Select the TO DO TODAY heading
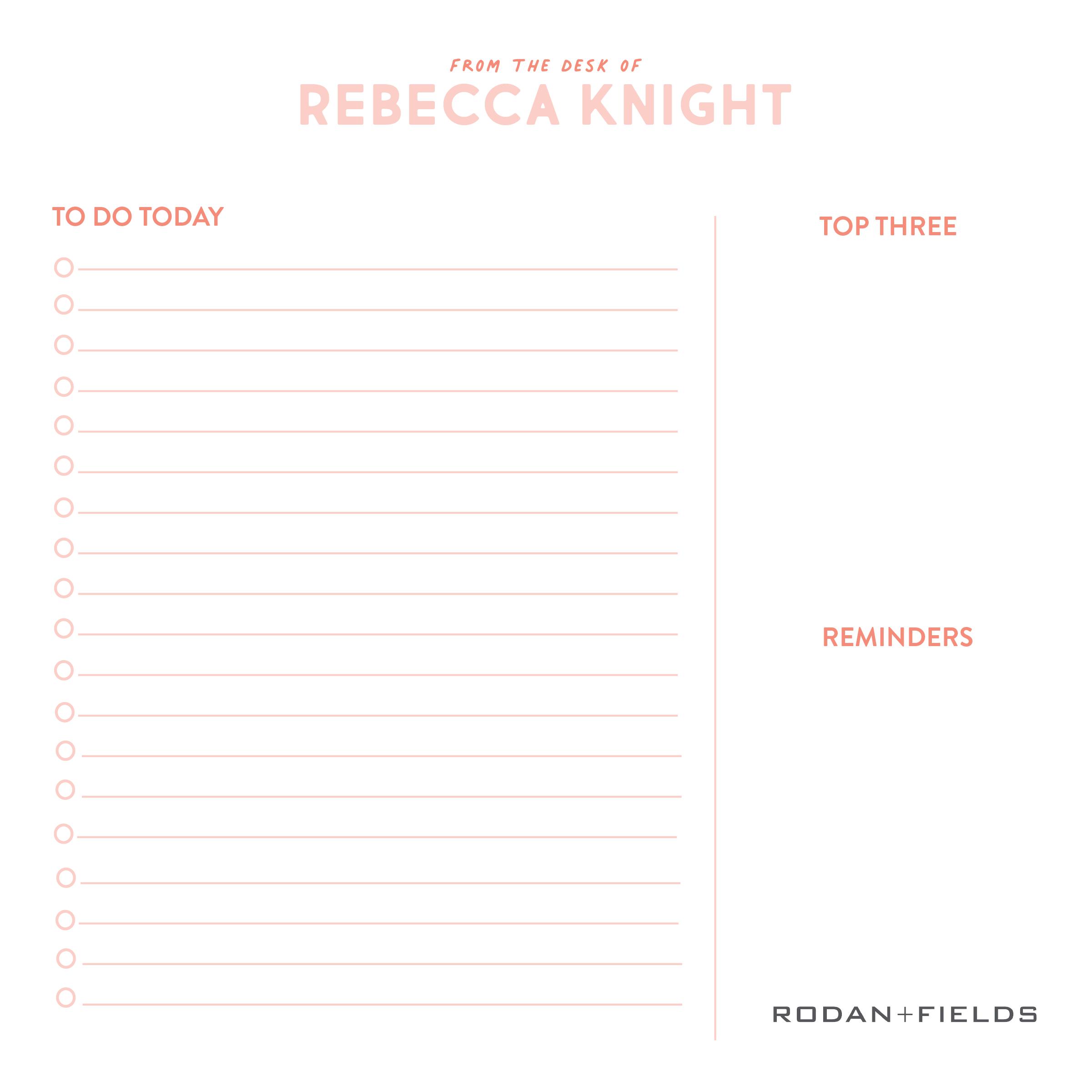 [138, 217]
